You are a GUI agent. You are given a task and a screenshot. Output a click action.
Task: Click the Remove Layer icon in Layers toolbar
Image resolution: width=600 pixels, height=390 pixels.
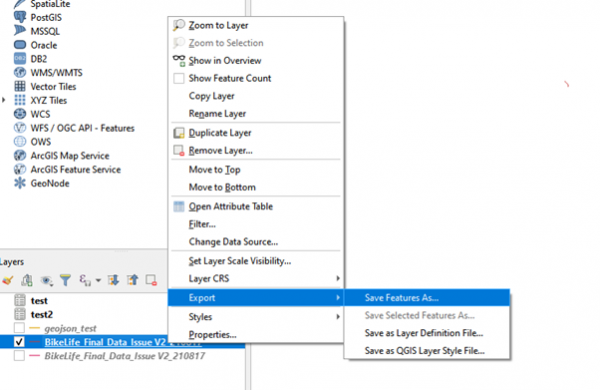[151, 280]
